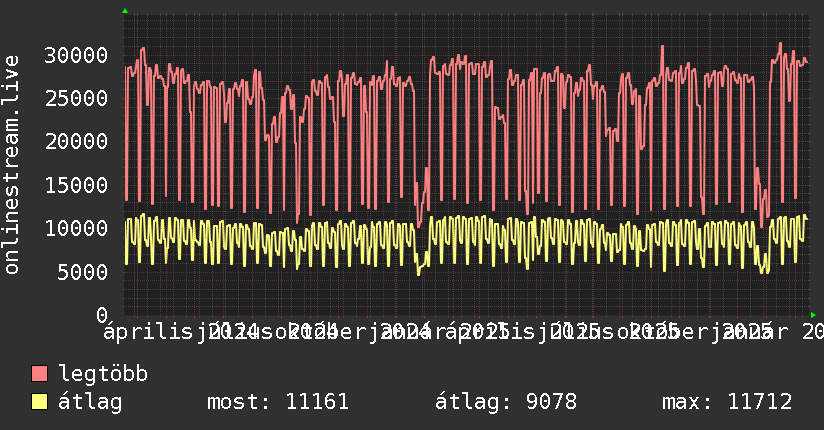Click the 30000 y-axis label
The image size is (824, 430).
[x=76, y=55]
